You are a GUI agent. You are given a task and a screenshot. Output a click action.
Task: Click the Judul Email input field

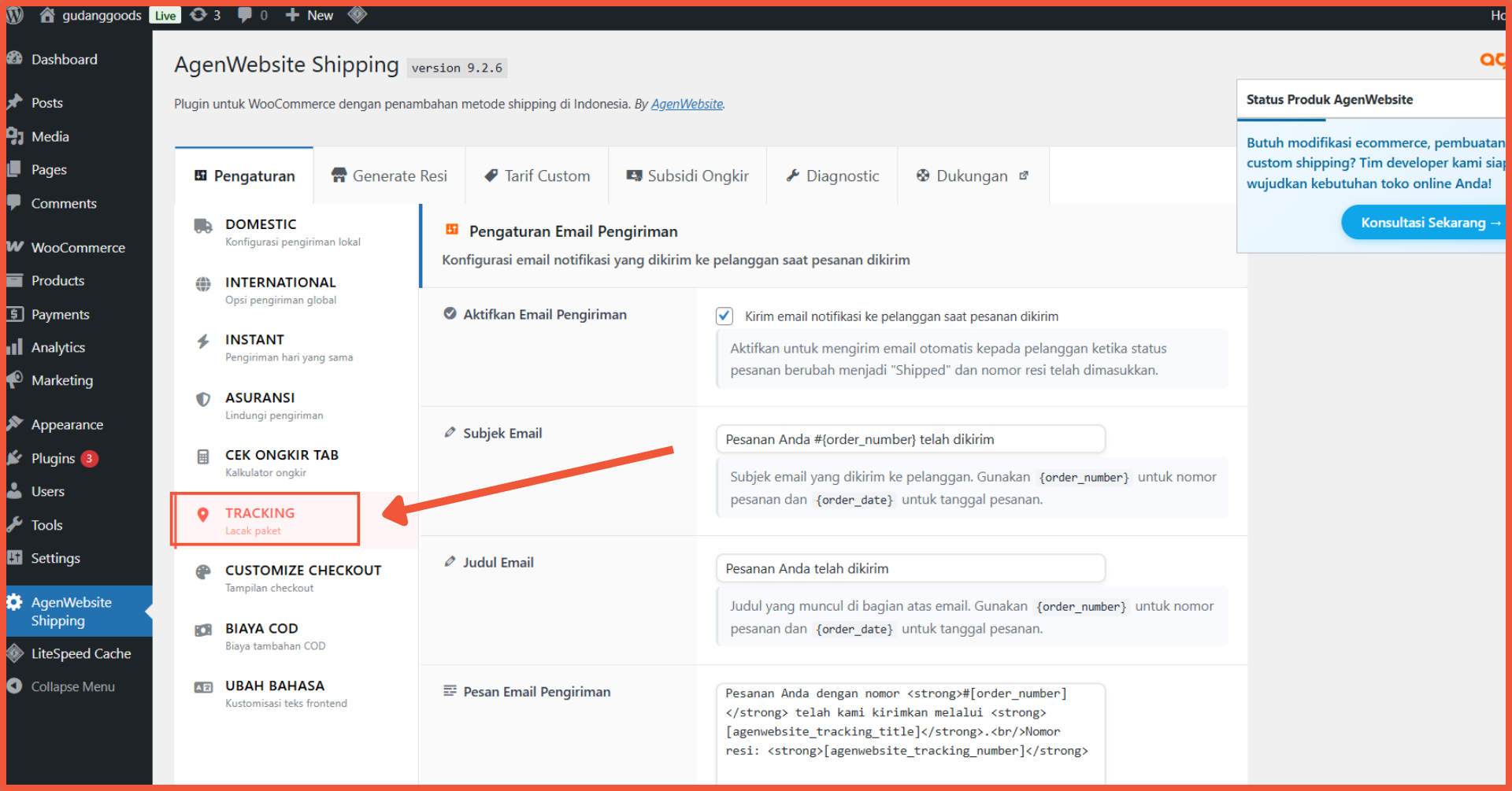[910, 568]
